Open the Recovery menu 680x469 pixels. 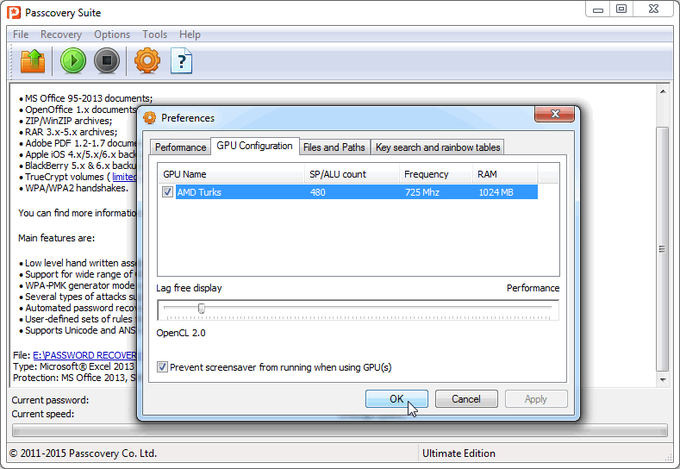click(x=61, y=34)
